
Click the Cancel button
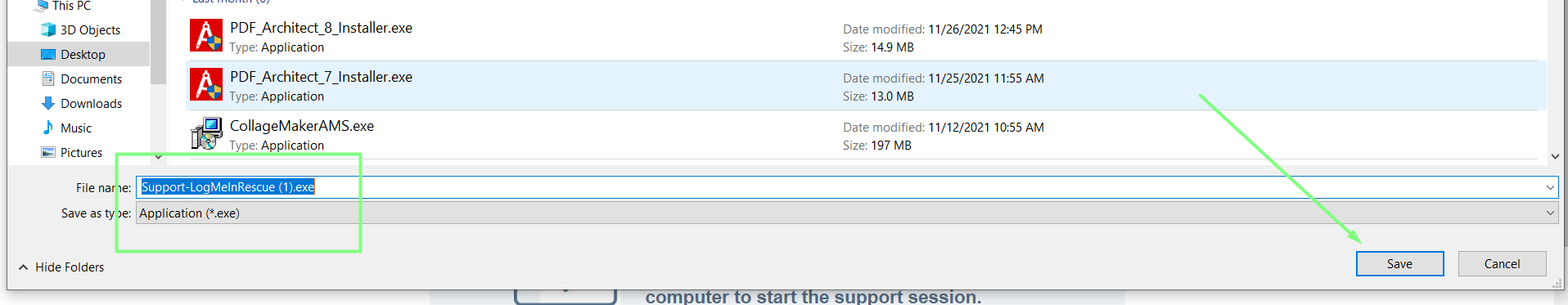click(x=1502, y=264)
